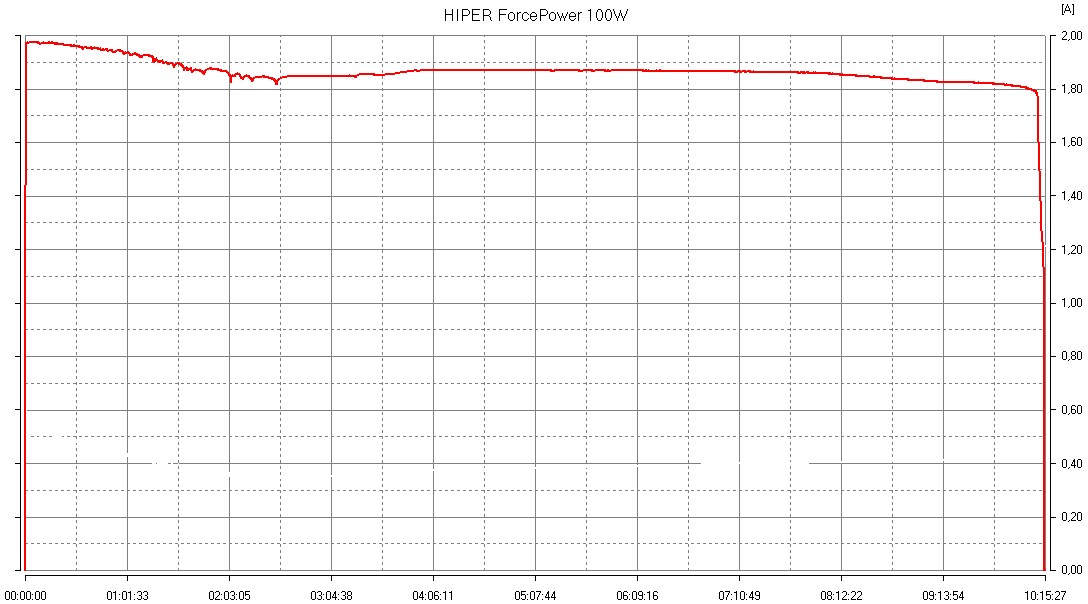Click the 07:10:49 time label
The width and height of the screenshot is (1088, 604).
[x=740, y=596]
